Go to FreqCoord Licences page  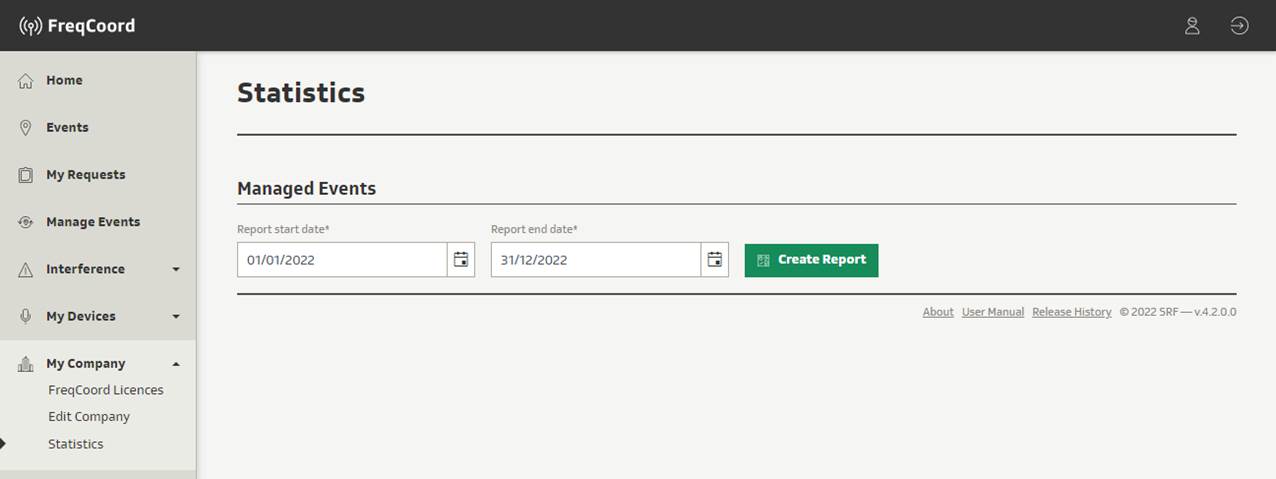tap(105, 390)
